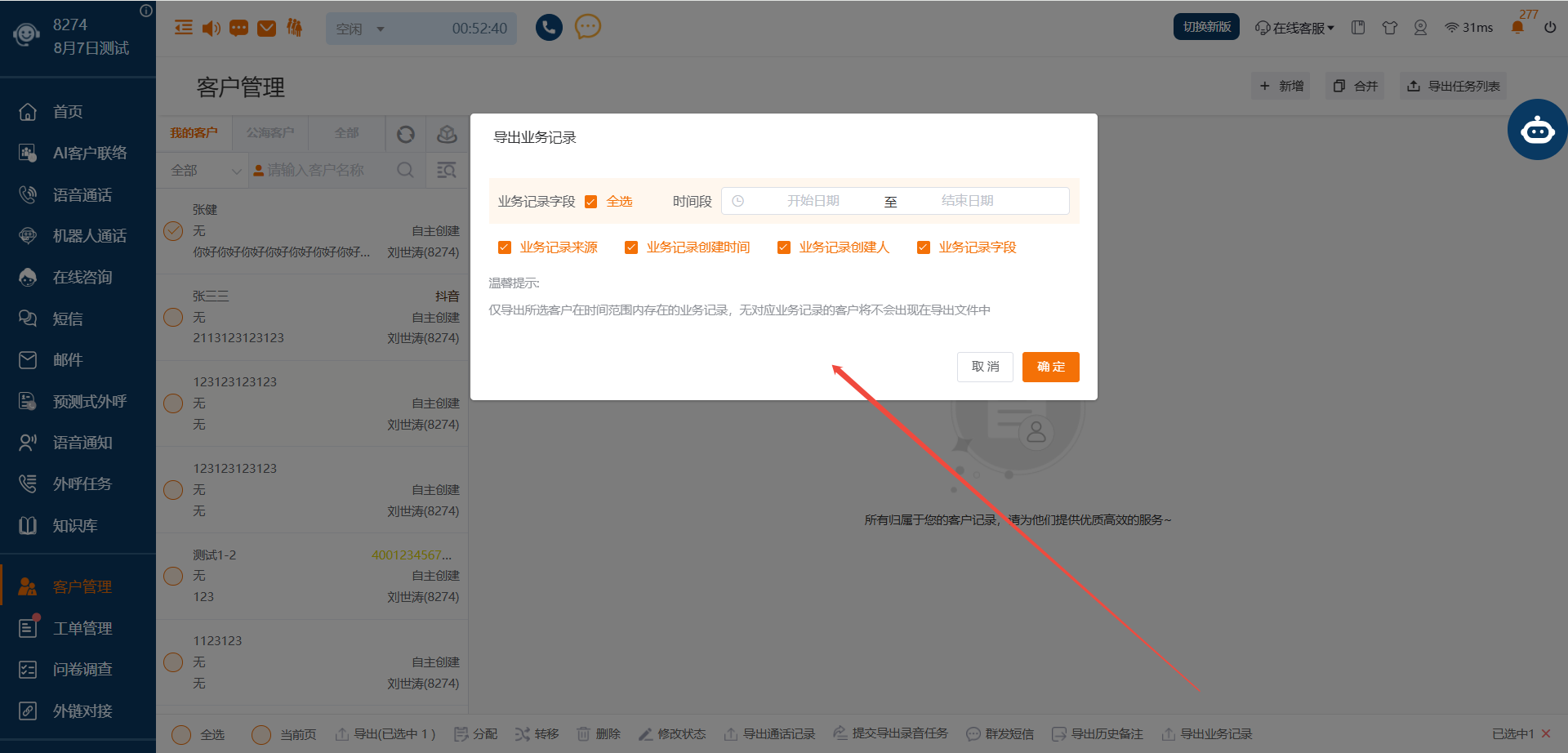Click the notification bell icon
Viewport: 1568px width, 753px height.
click(1517, 28)
